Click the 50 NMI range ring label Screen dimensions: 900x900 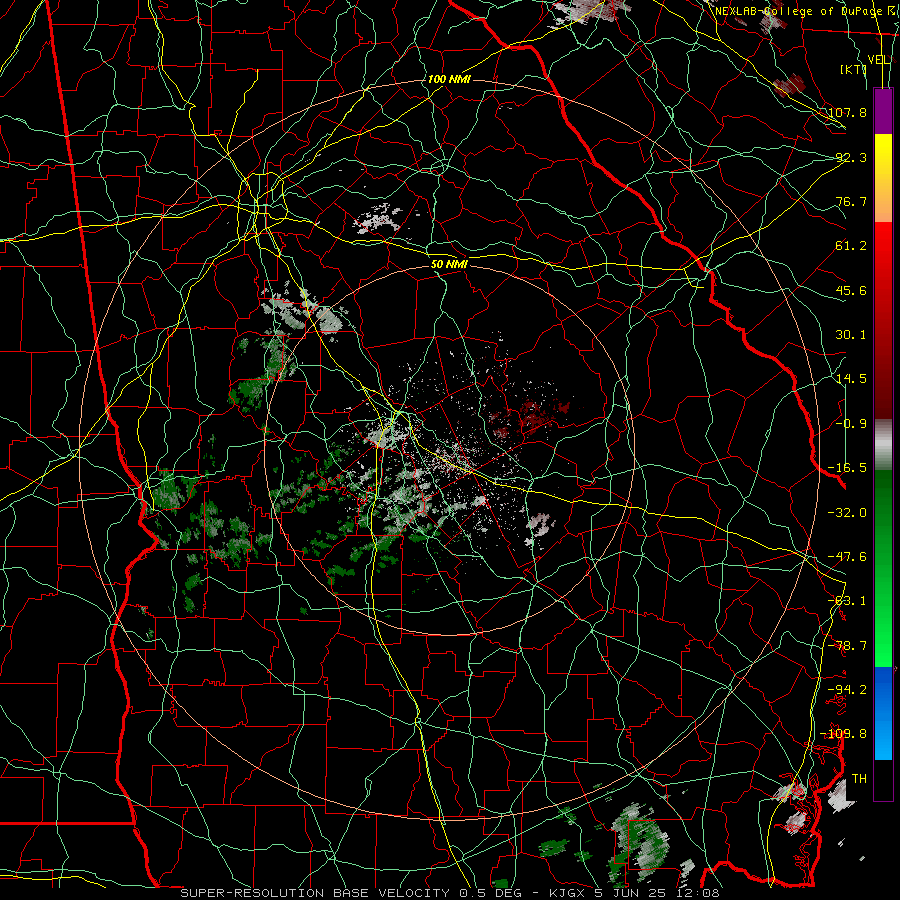[x=449, y=264]
